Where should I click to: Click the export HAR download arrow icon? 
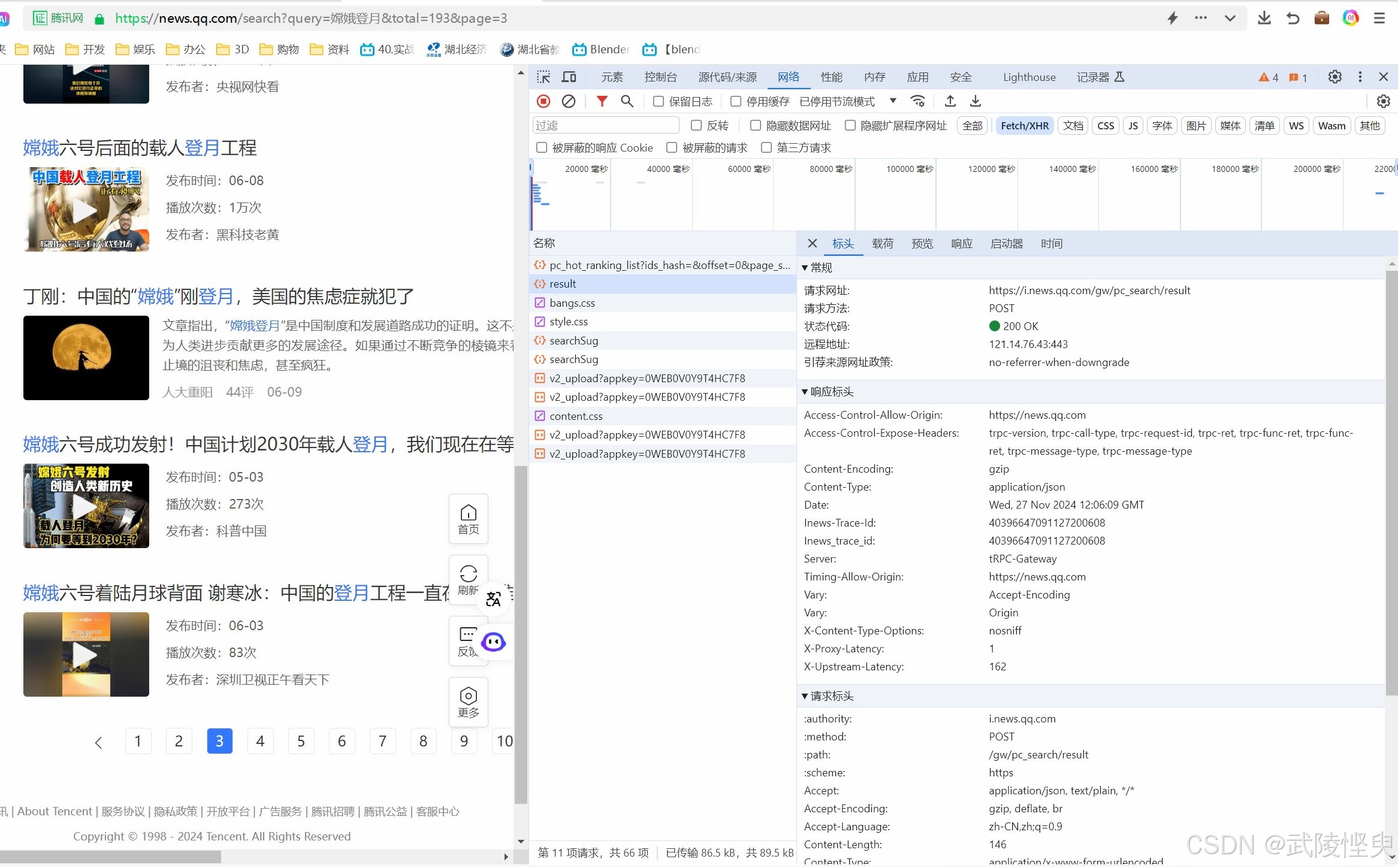coord(976,101)
